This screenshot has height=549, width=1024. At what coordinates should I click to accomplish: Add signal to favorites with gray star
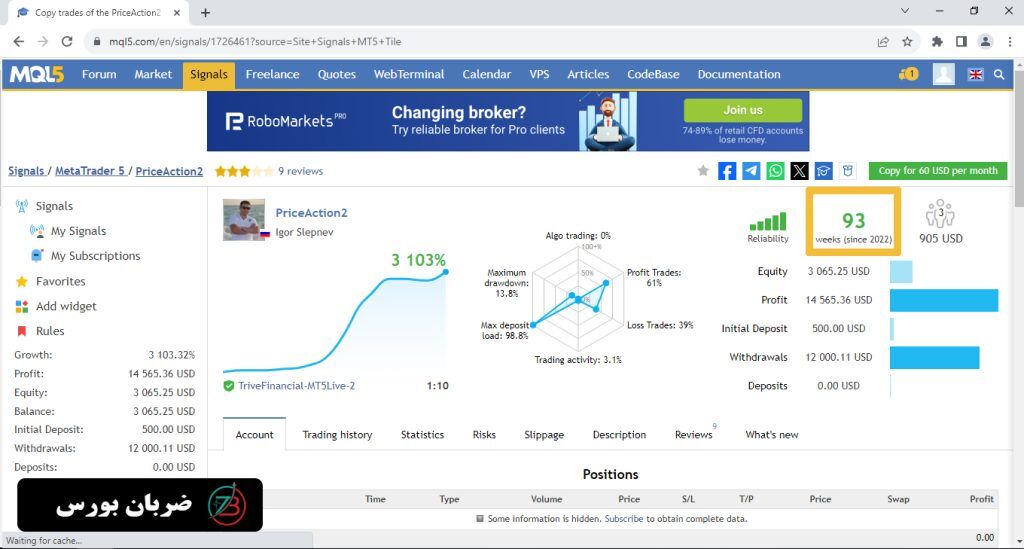(x=703, y=171)
